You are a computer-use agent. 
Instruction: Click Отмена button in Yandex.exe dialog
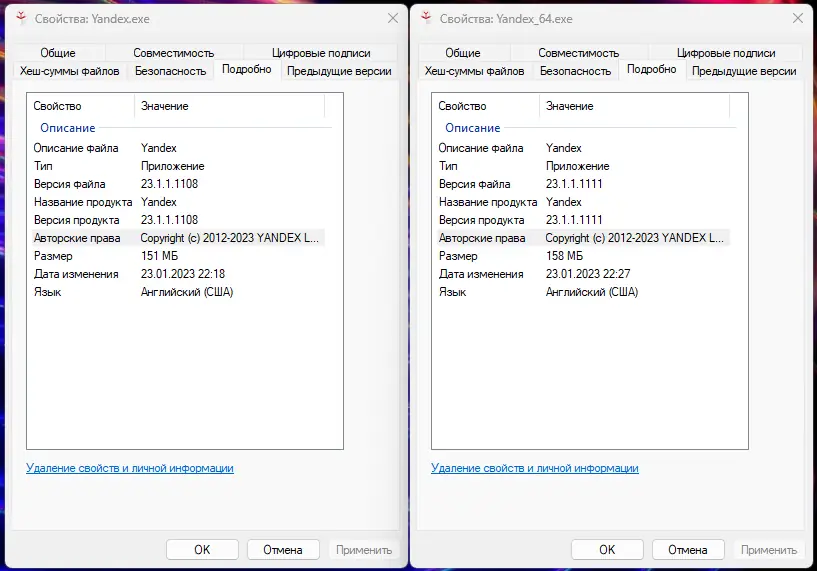[x=282, y=549]
